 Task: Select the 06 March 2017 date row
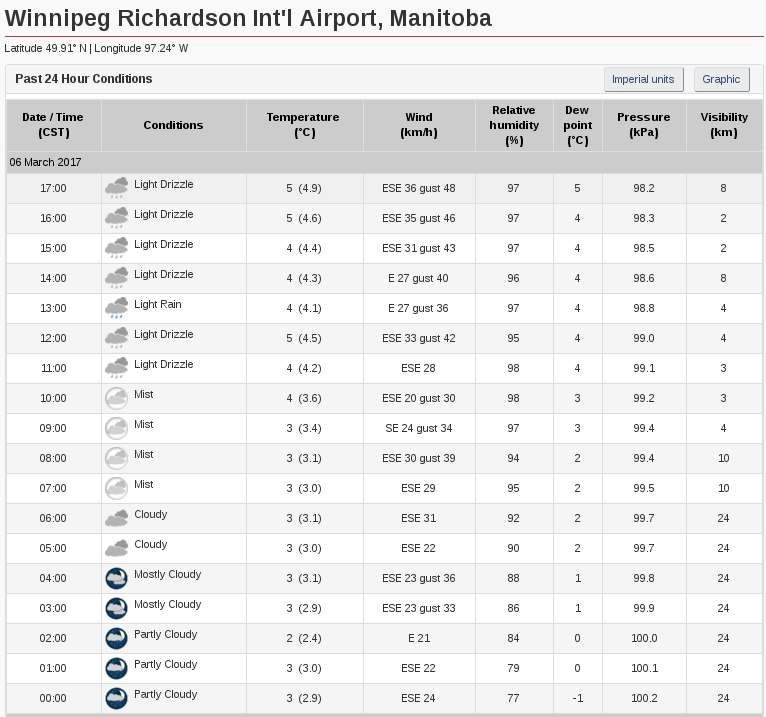pyautogui.click(x=384, y=162)
